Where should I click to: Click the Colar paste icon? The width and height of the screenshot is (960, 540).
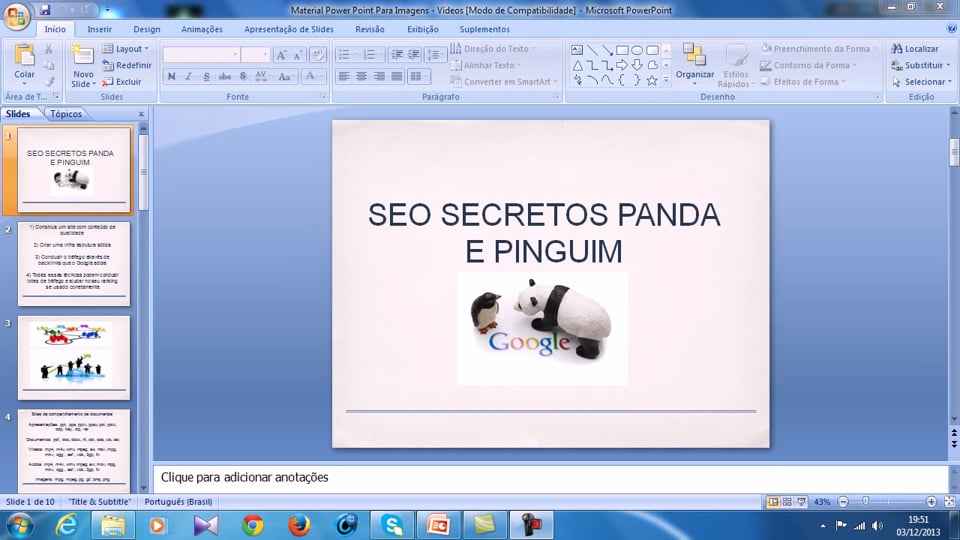point(24,55)
